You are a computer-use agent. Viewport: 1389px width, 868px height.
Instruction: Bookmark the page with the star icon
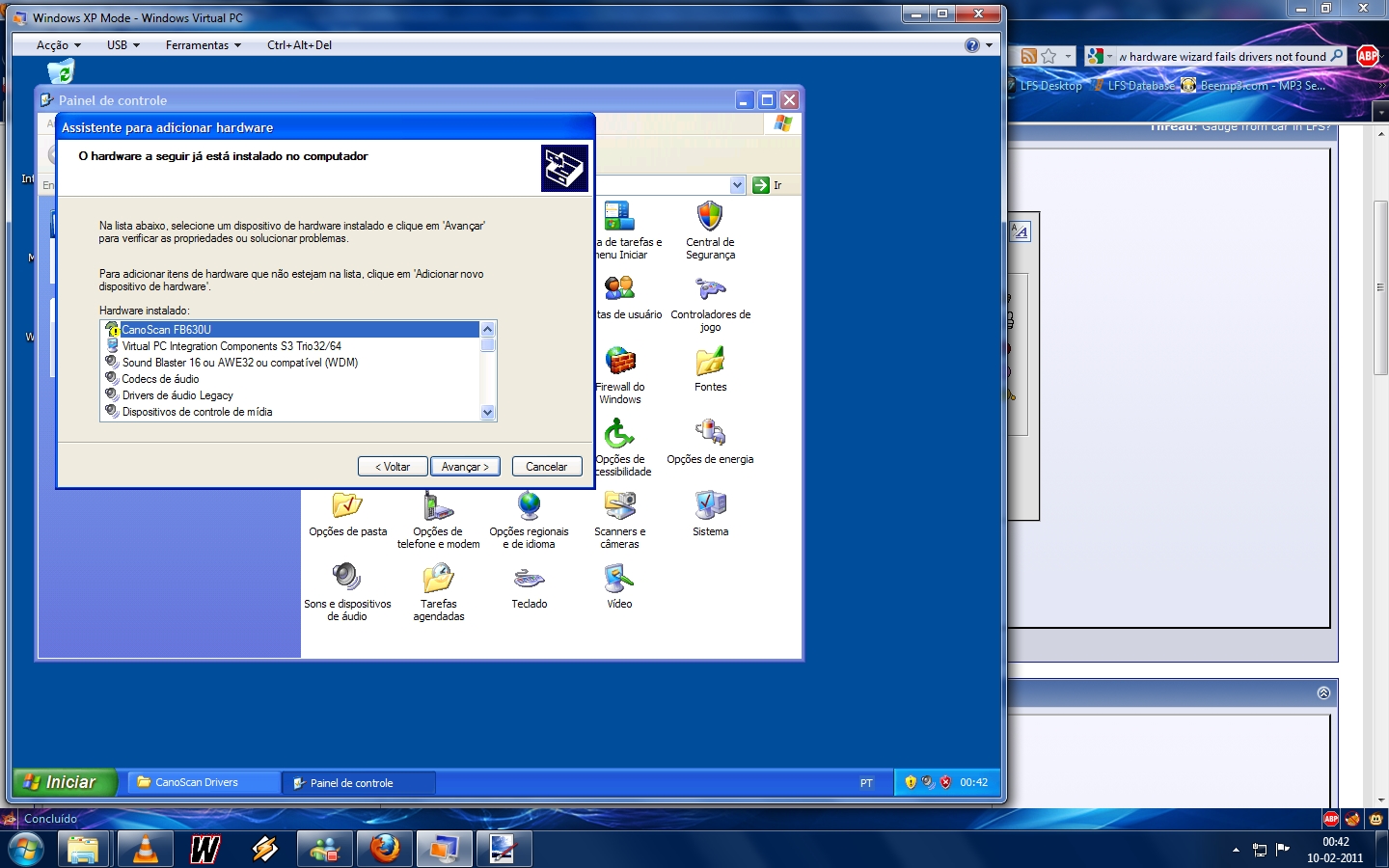point(1049,57)
